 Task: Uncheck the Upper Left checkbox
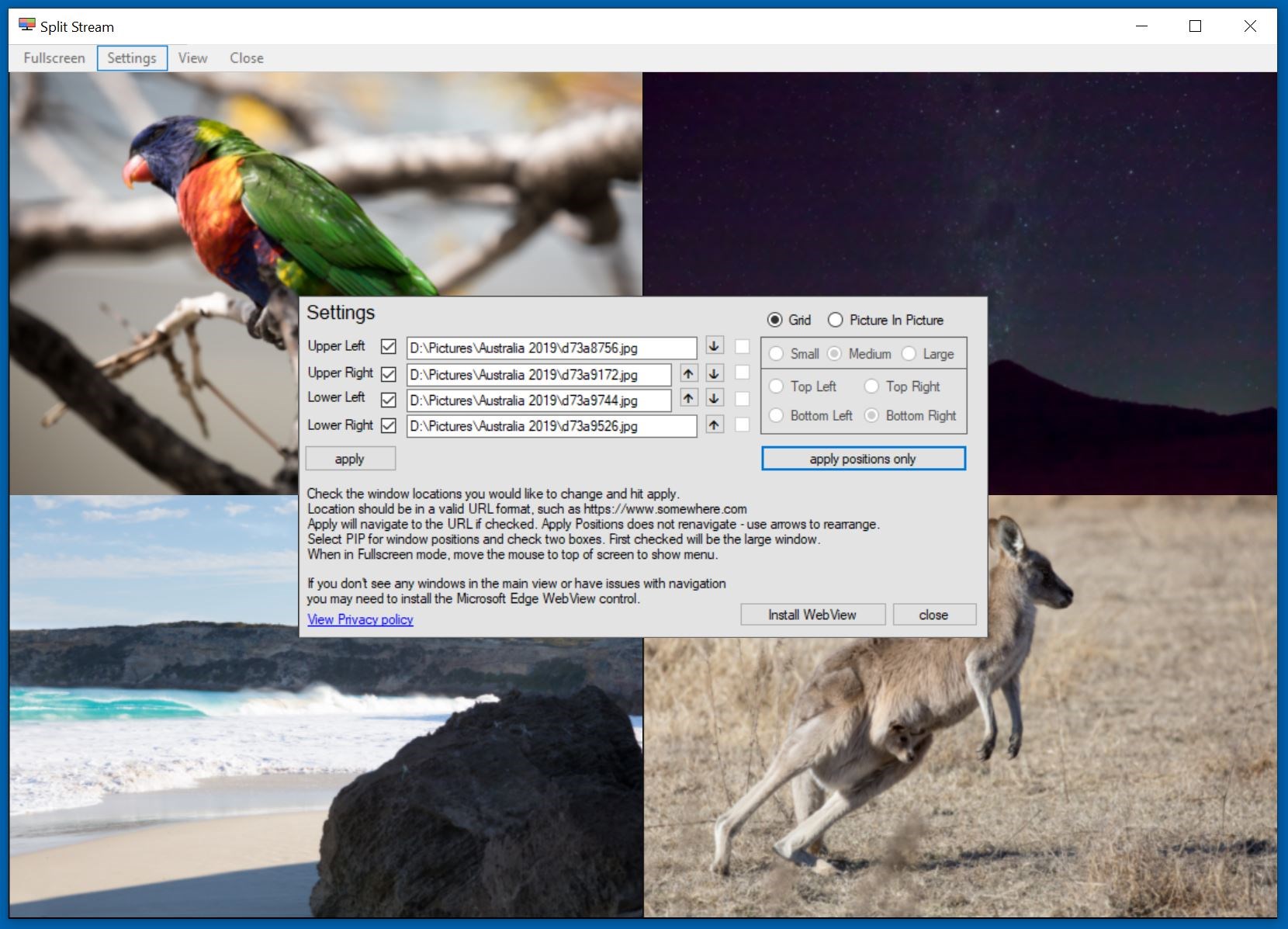click(x=389, y=347)
